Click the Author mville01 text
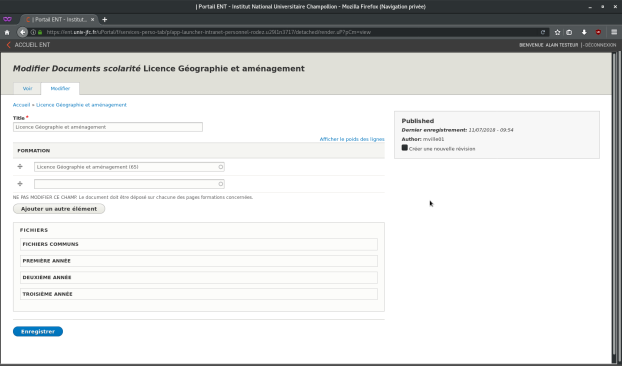 tap(423, 139)
